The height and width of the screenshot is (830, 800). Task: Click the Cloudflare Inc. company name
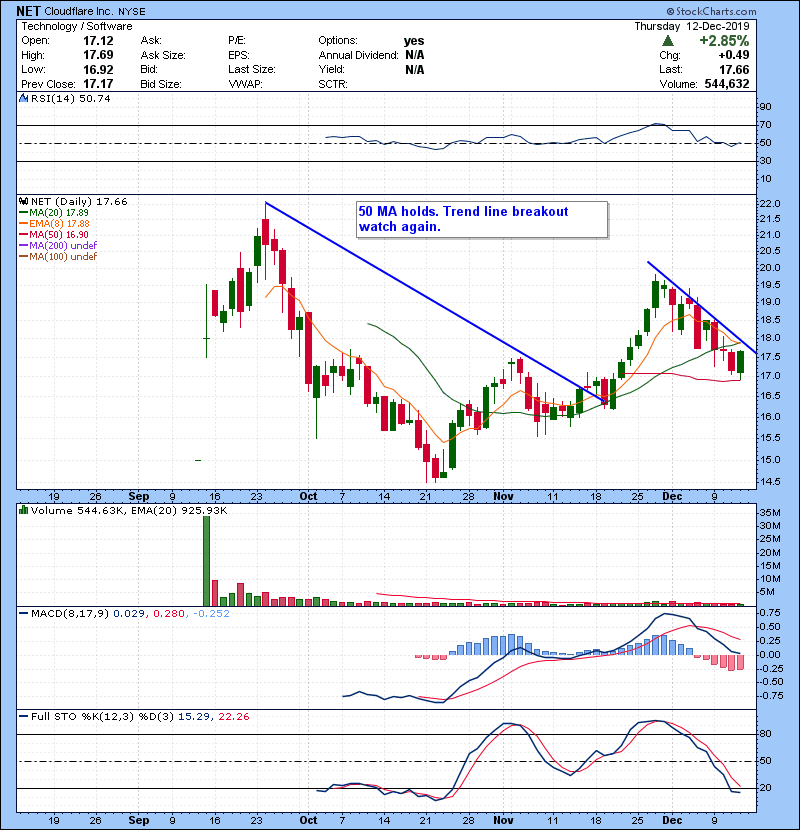80,11
